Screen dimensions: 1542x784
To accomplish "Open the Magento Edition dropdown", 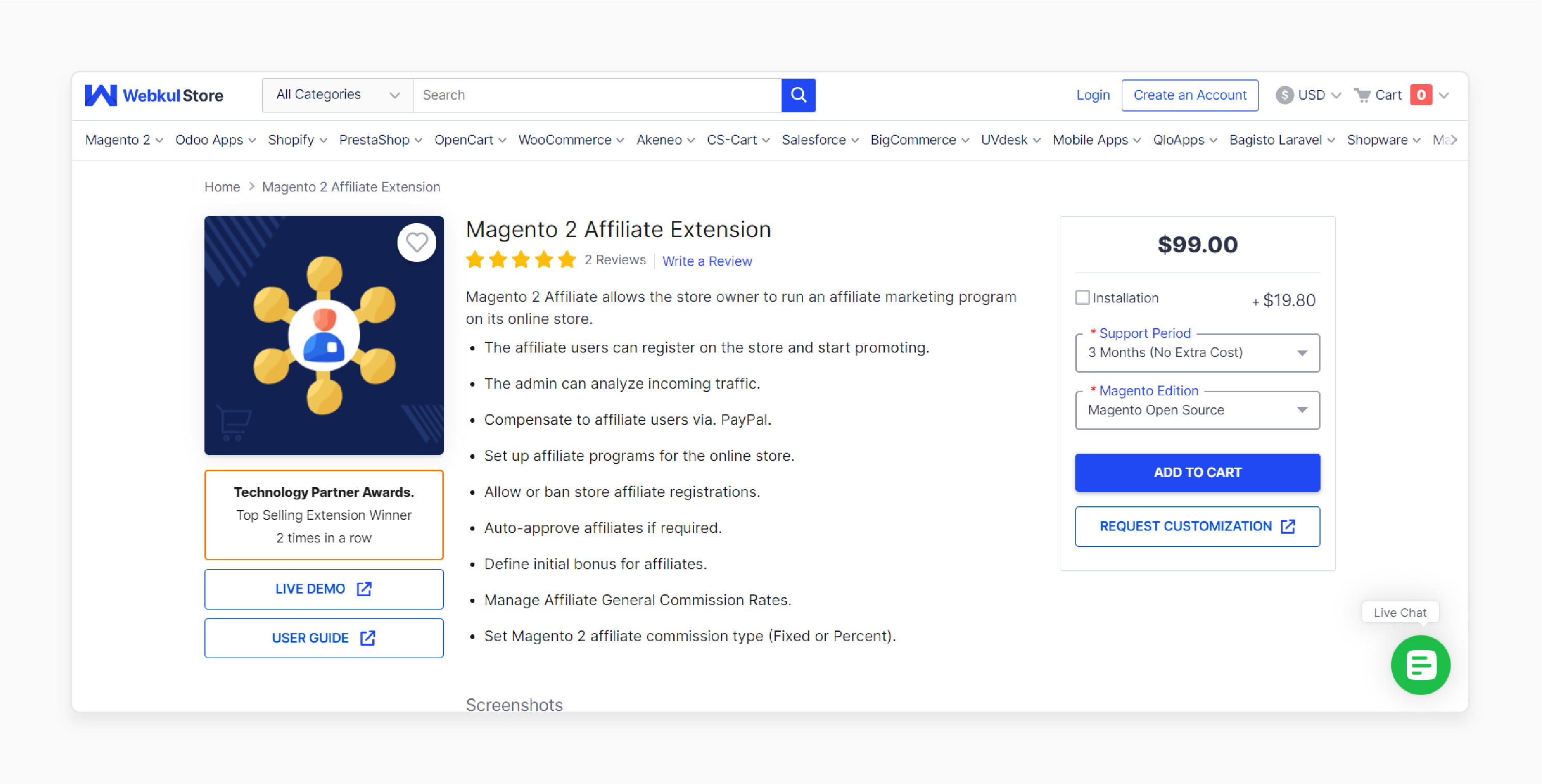I will tap(1197, 410).
